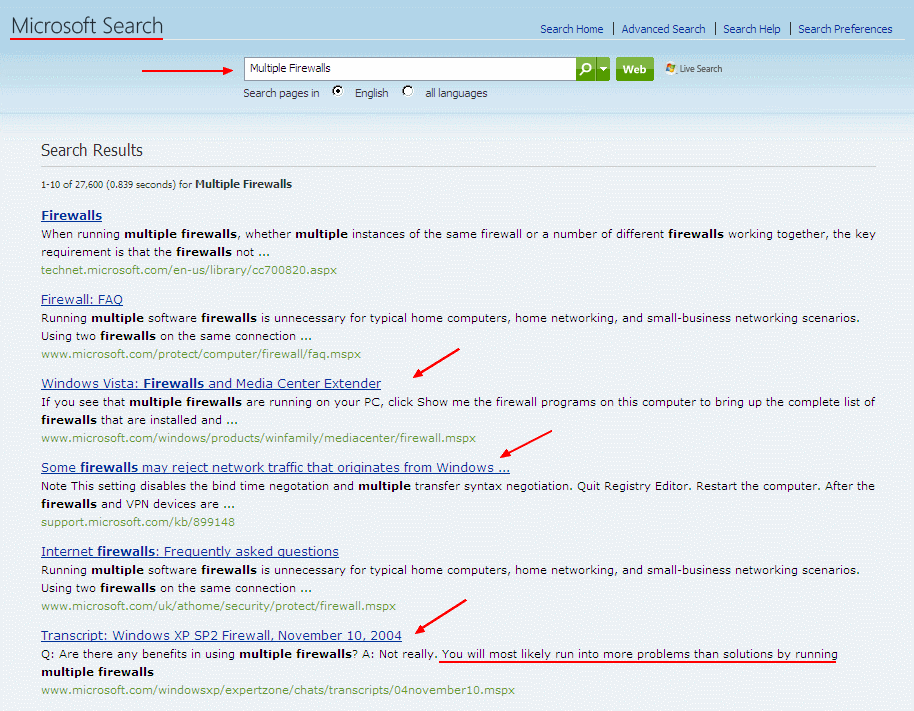Screen dimensions: 914x711
Task: Click the Microsoft Search title
Action: click(x=87, y=26)
